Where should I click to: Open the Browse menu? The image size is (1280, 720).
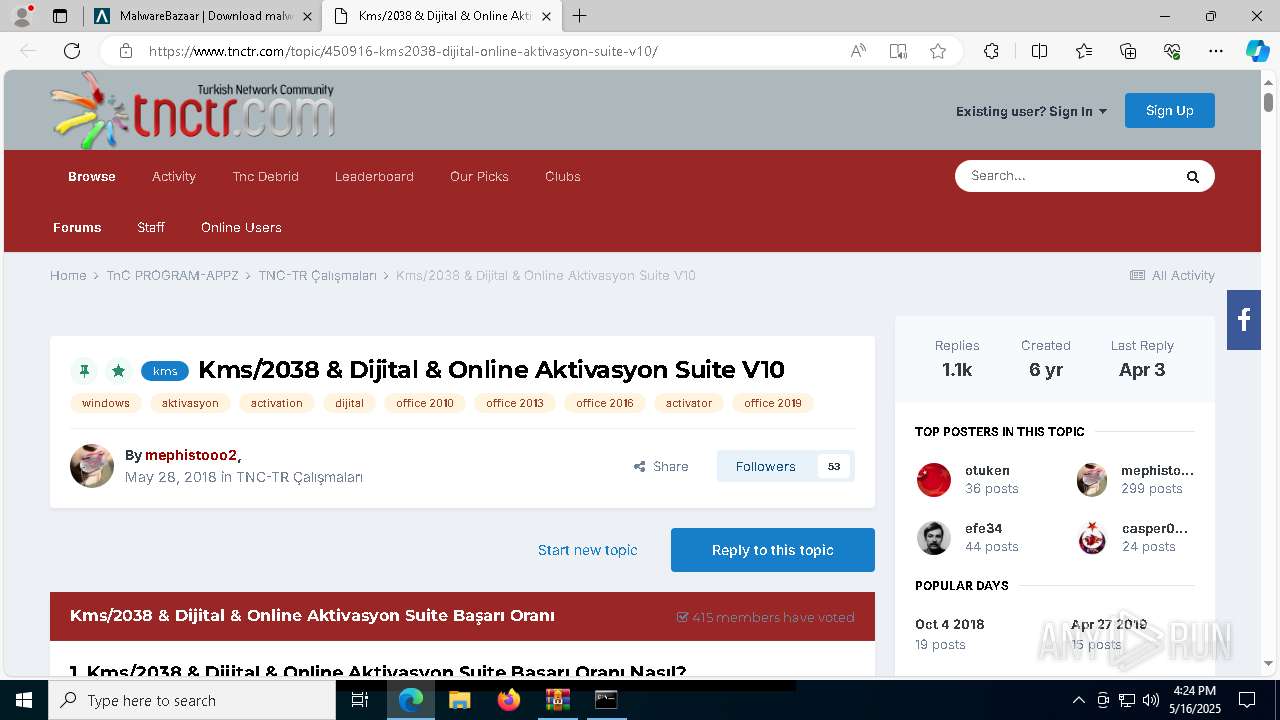coord(92,176)
